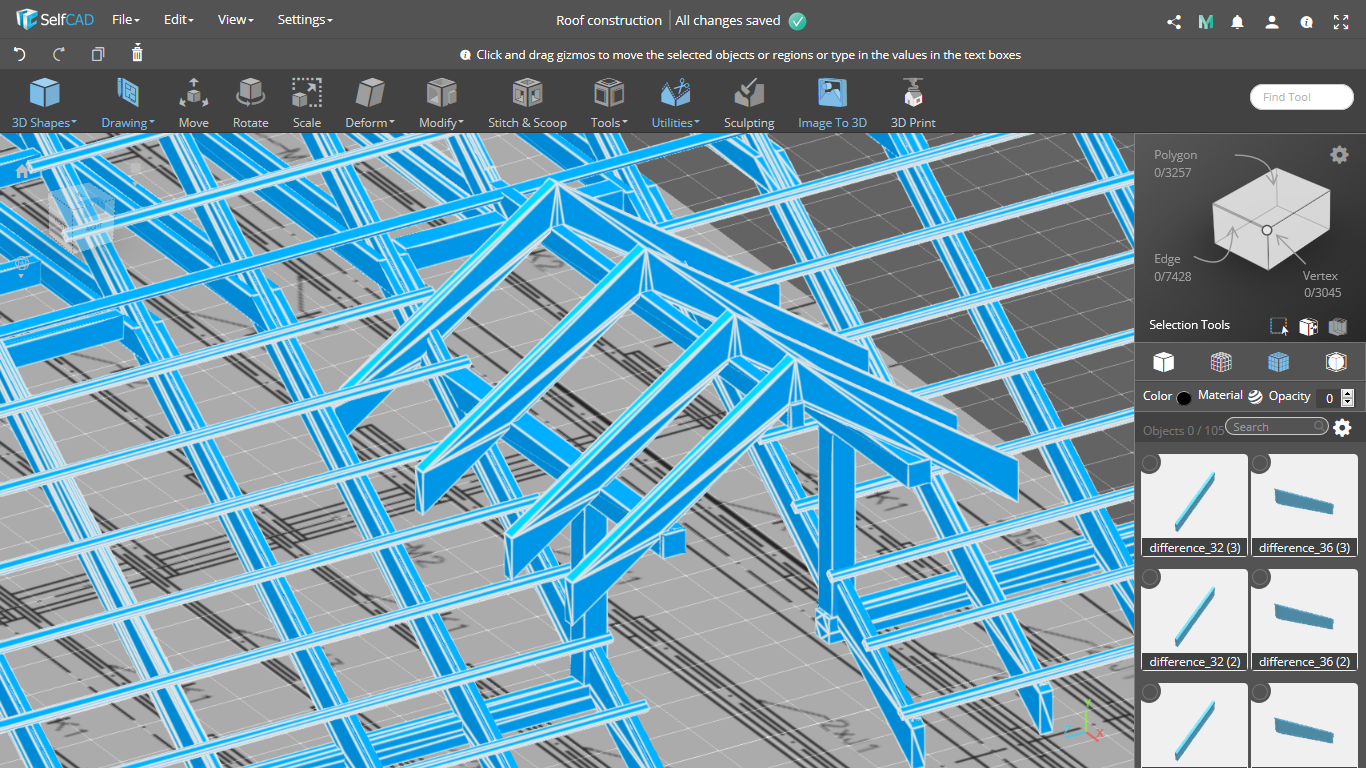
Task: Enable wireframe view mode
Action: (x=1220, y=362)
